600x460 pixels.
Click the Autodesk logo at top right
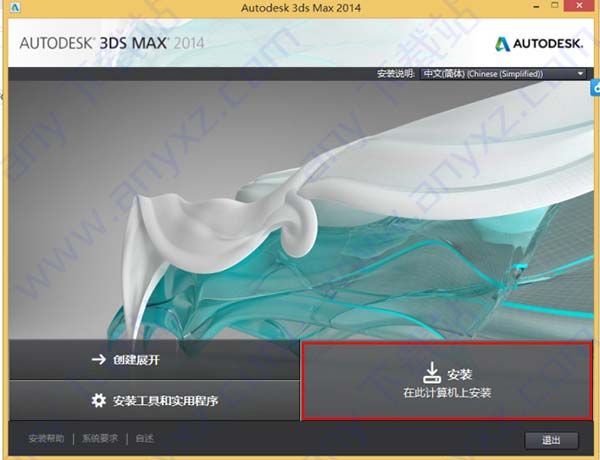click(539, 44)
